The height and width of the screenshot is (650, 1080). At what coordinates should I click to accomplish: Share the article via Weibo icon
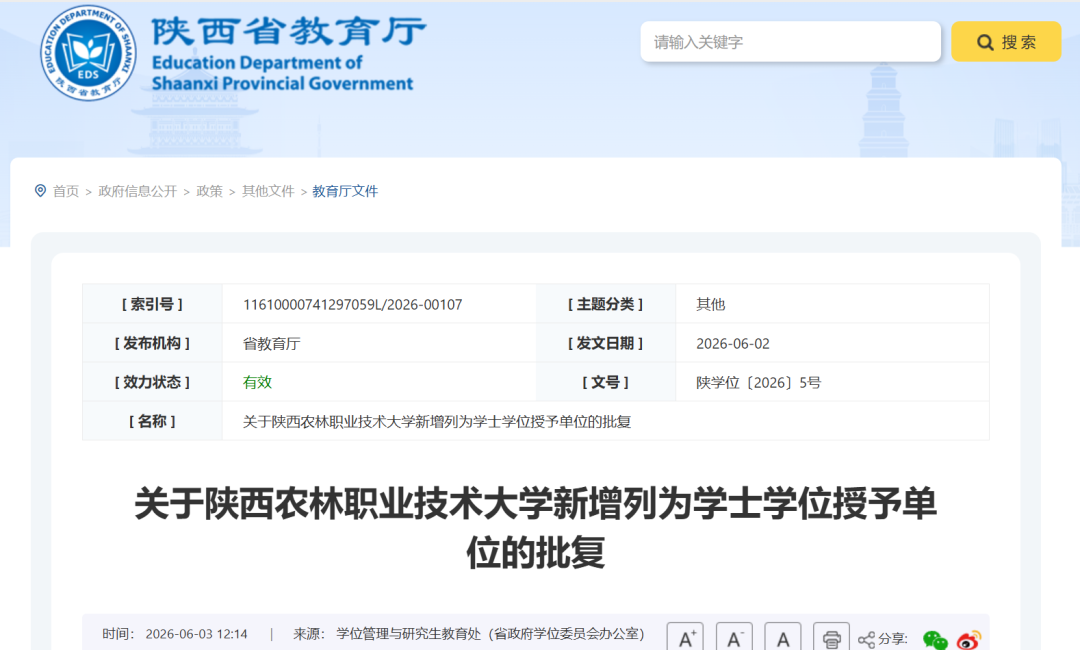pos(969,640)
